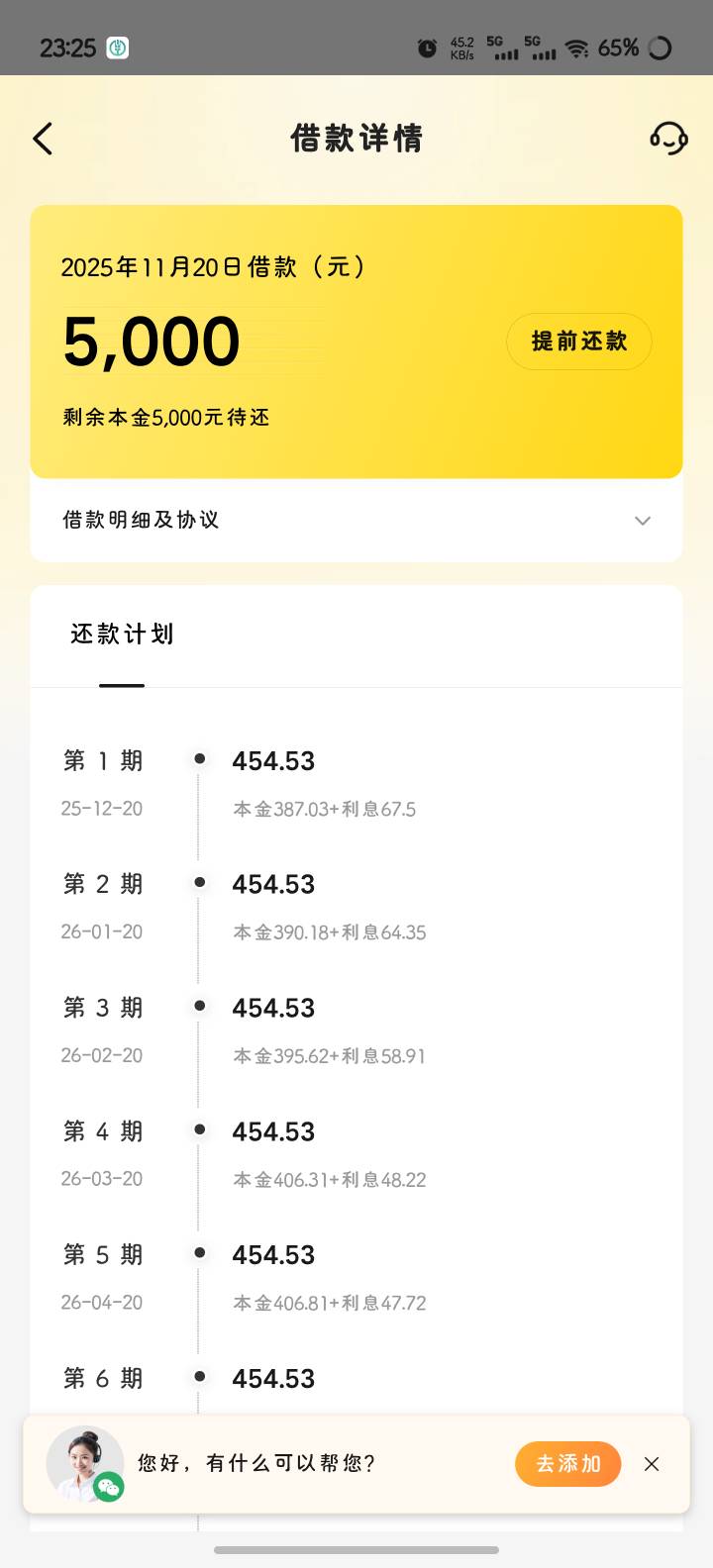
Task: Tap the 去添加 button
Action: coord(567,1464)
